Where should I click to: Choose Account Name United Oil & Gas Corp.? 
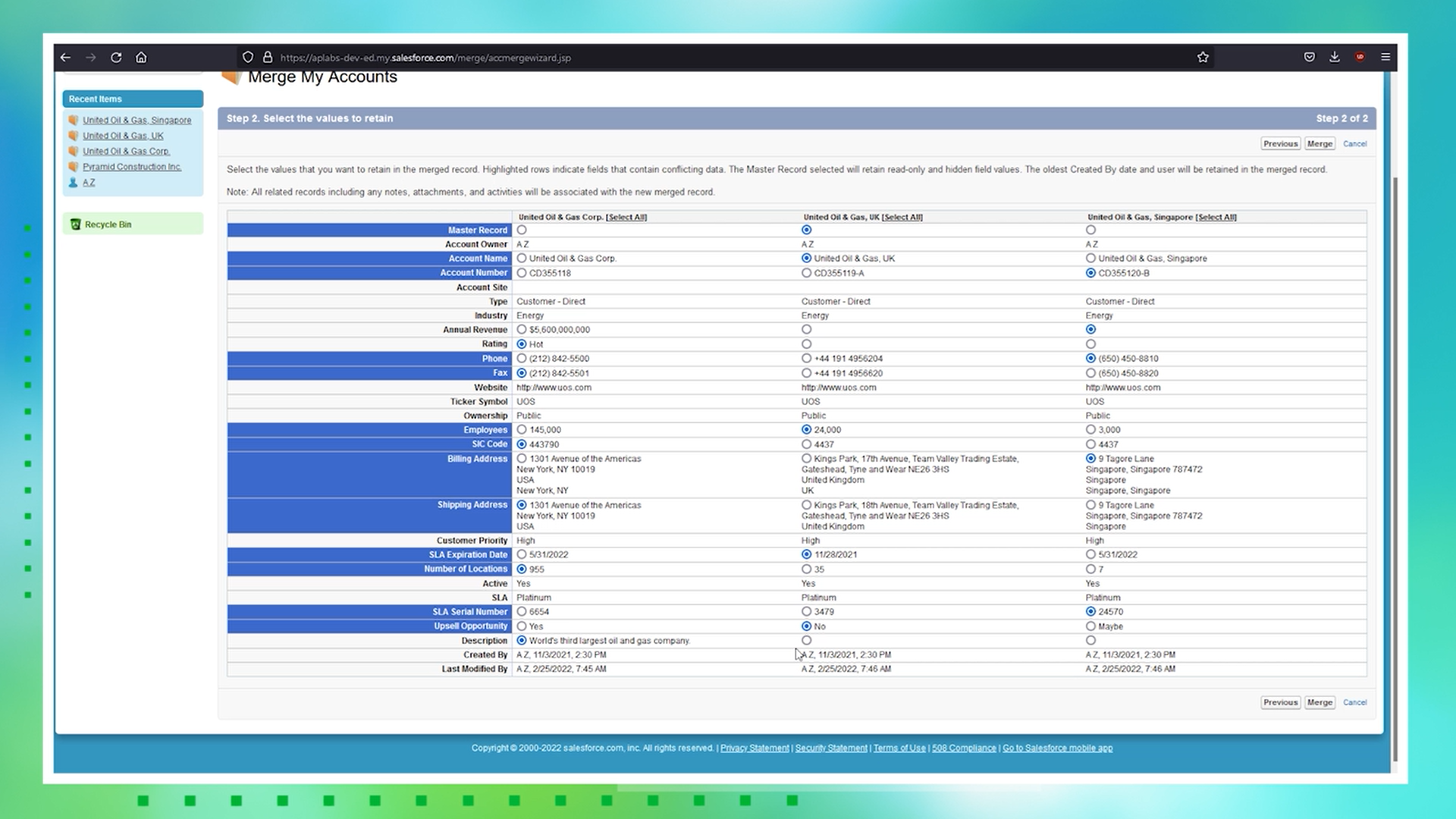coord(522,259)
